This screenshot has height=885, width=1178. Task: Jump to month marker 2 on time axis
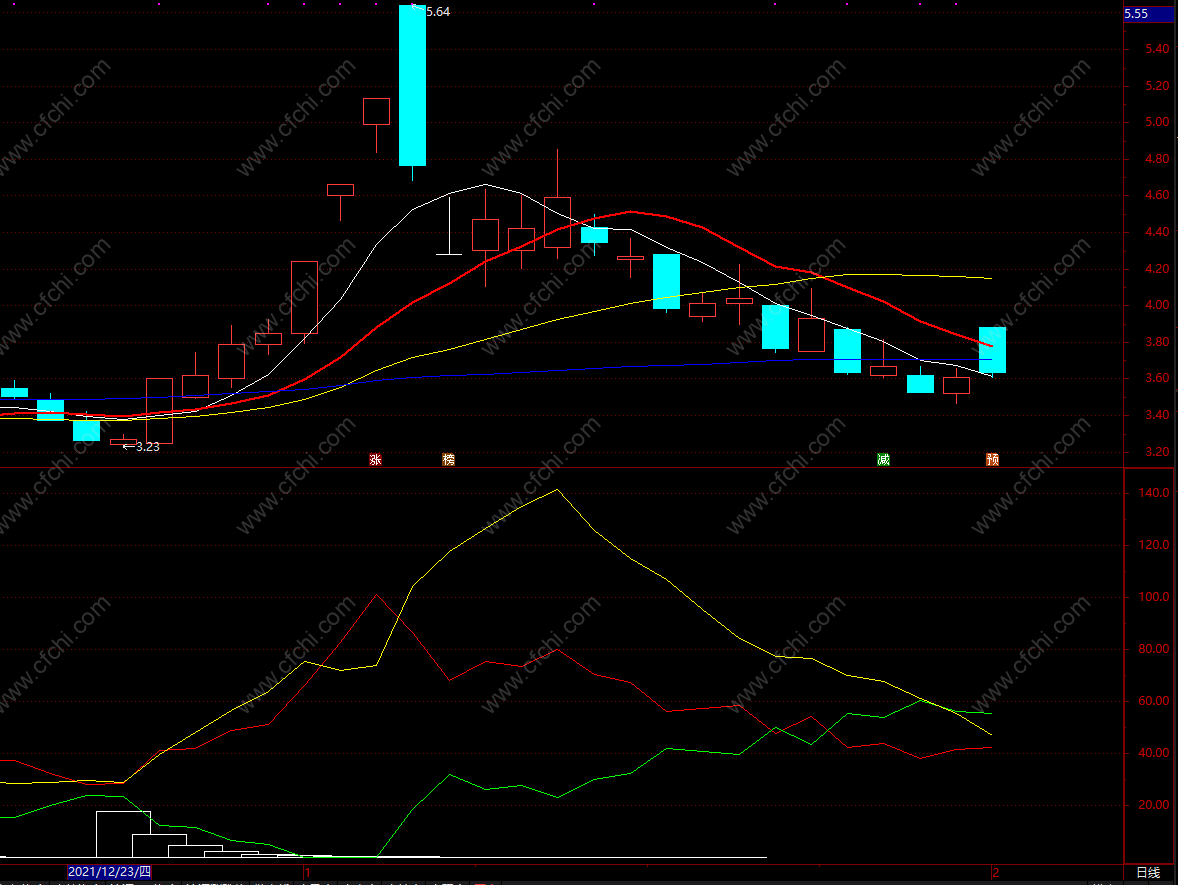[x=995, y=872]
